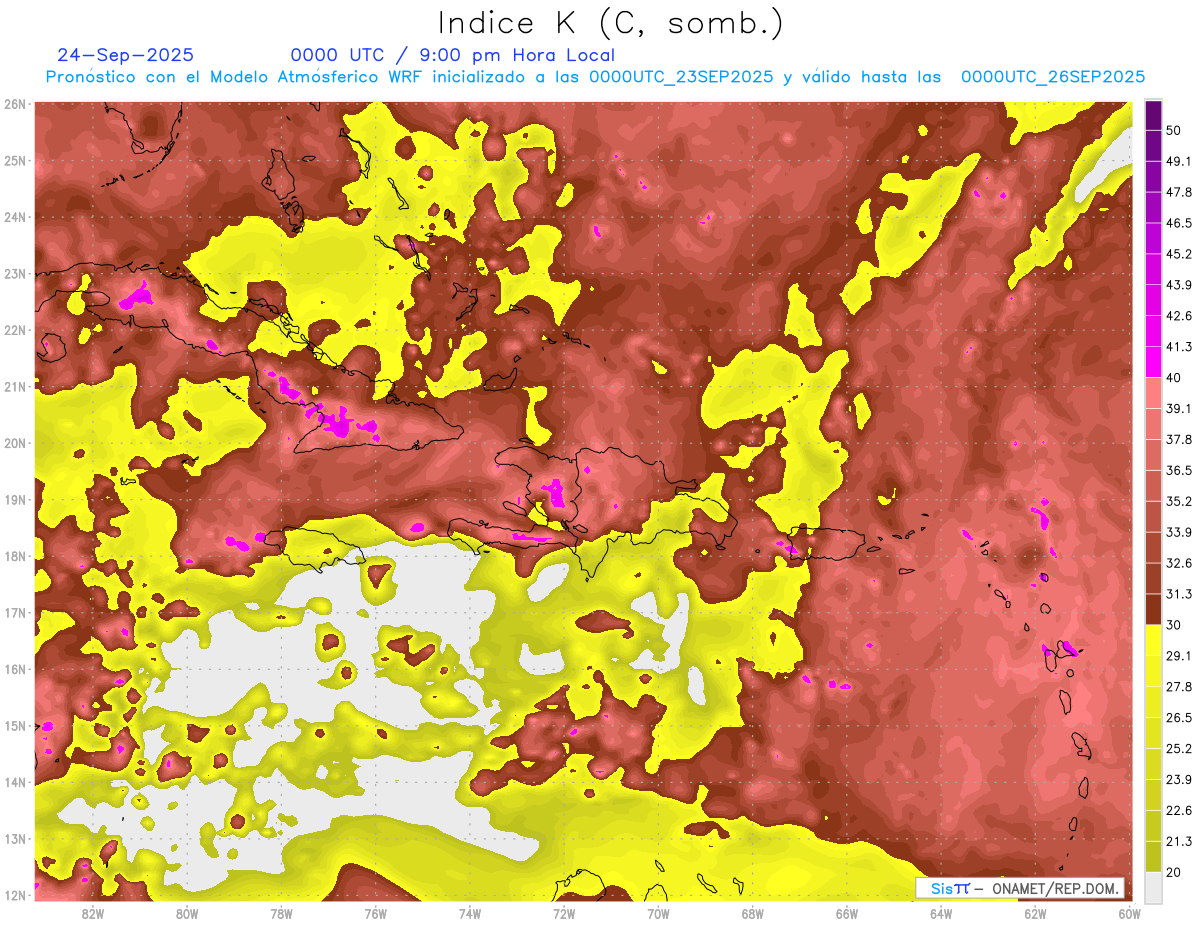Click the colorbar threshold '30'
This screenshot has width=1200, height=927.
(1175, 625)
